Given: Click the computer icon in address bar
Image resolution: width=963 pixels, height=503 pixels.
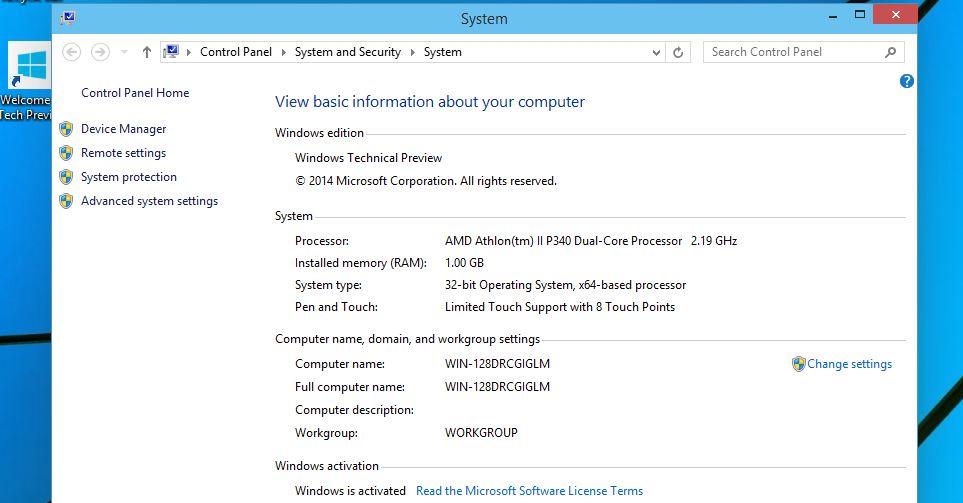Looking at the screenshot, I should 171,52.
